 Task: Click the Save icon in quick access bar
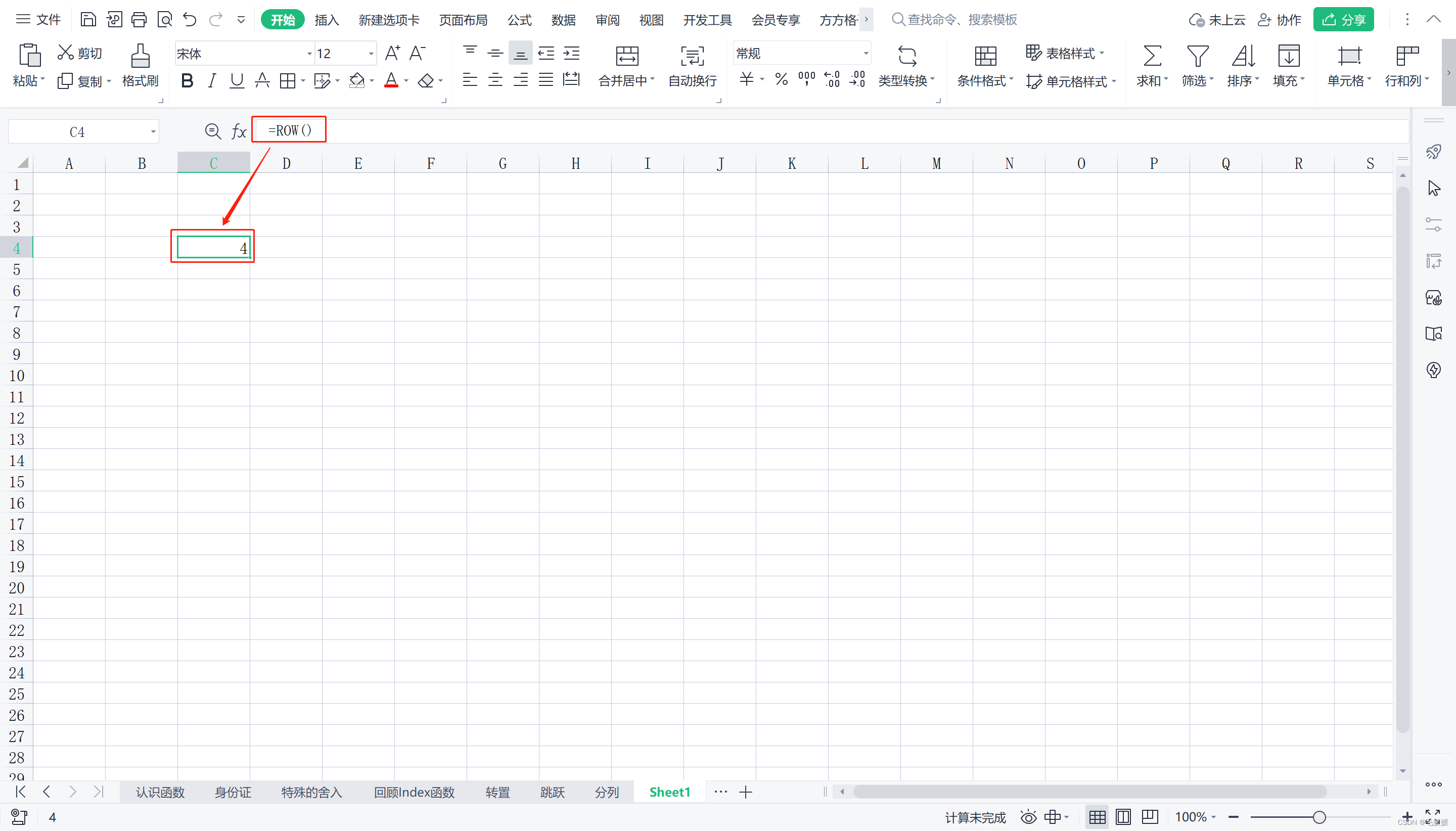point(88,19)
